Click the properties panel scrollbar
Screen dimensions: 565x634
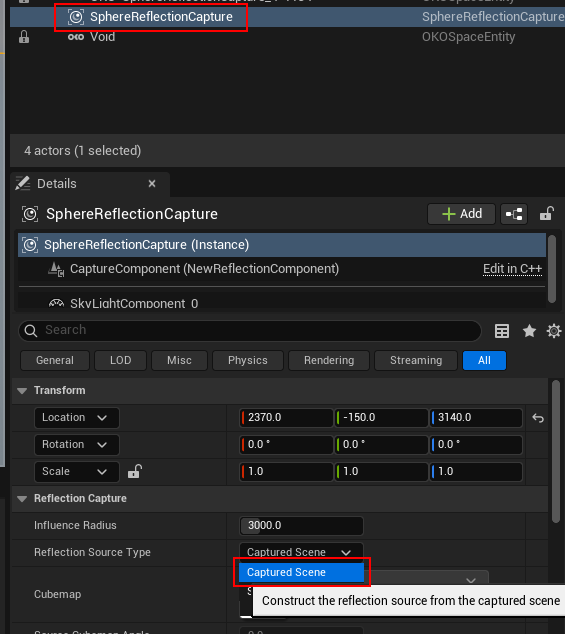(x=556, y=451)
